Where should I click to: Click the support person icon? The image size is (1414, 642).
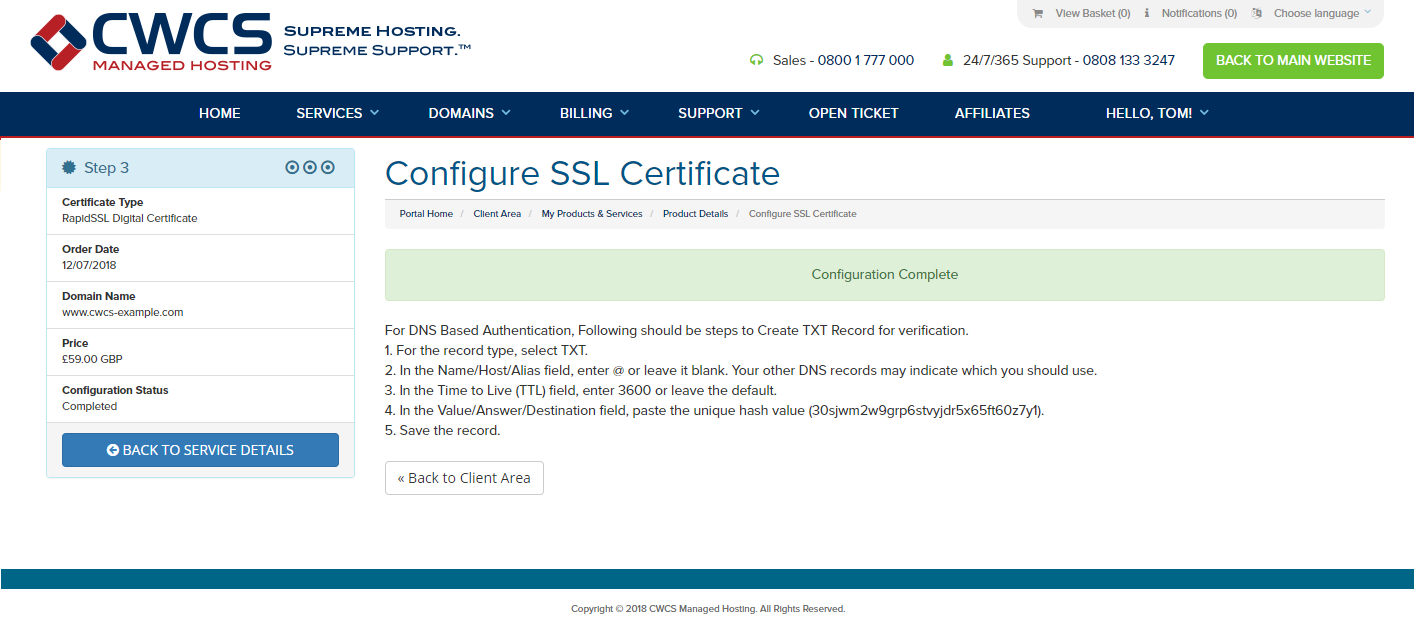point(948,60)
